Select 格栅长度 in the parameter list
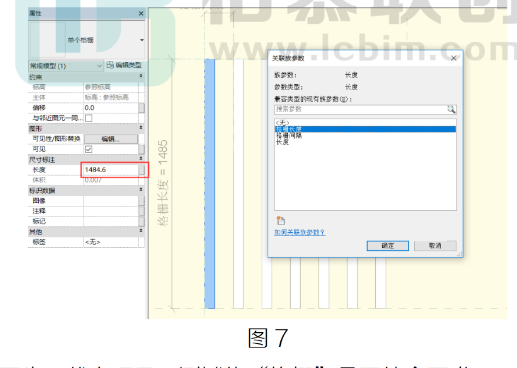Viewport: 517px width, 368px height. [365, 129]
